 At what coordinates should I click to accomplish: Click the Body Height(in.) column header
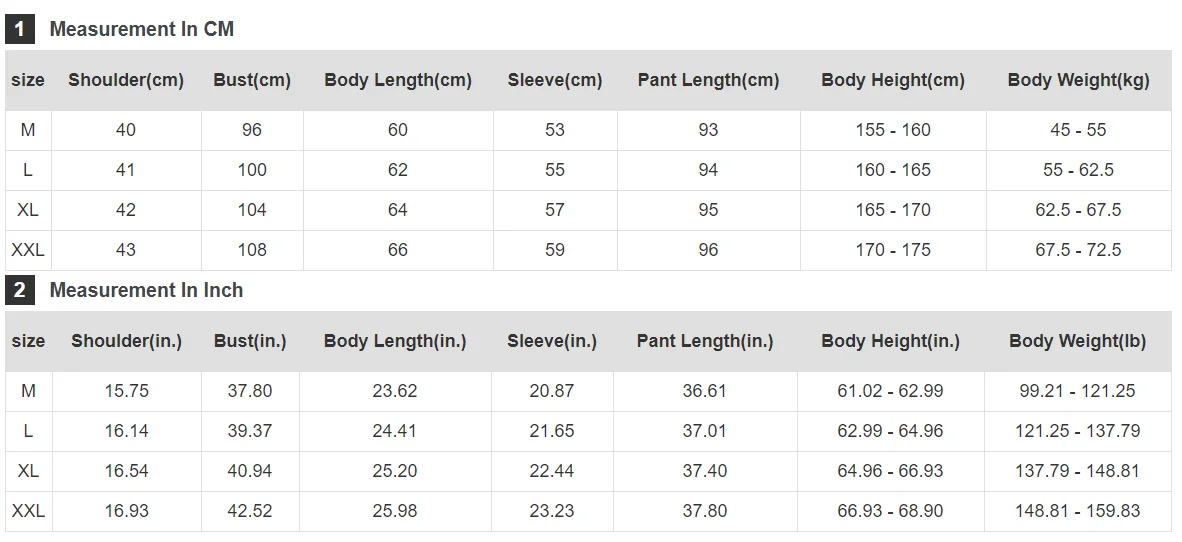click(x=890, y=341)
